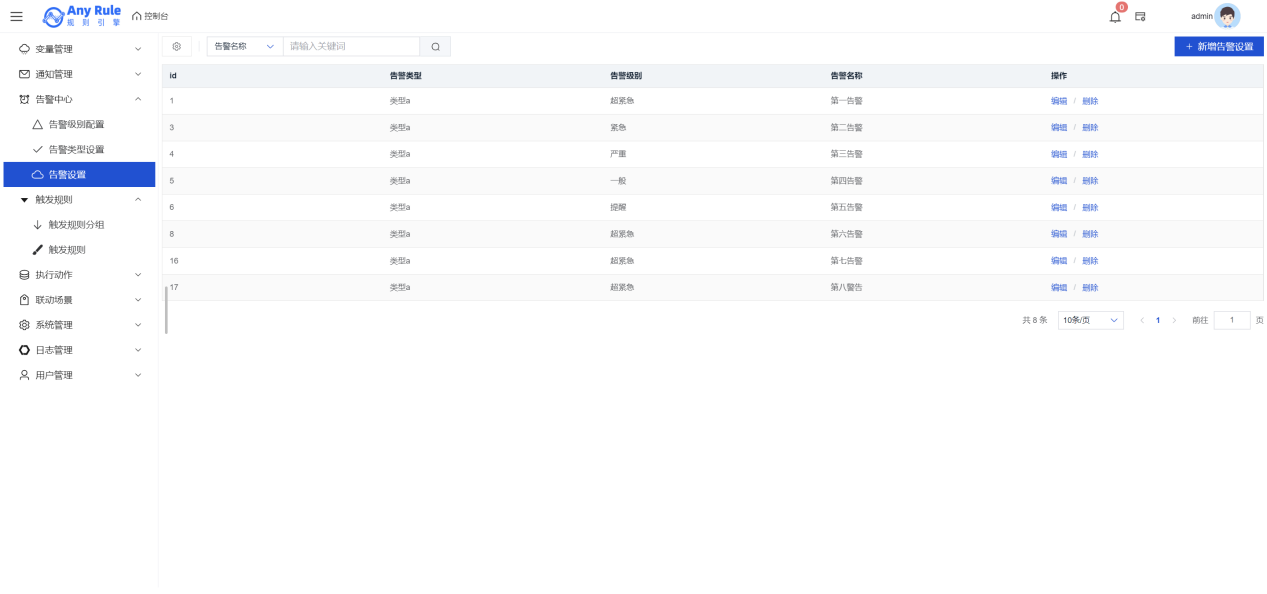Delete the 第五告警 row

(1090, 207)
